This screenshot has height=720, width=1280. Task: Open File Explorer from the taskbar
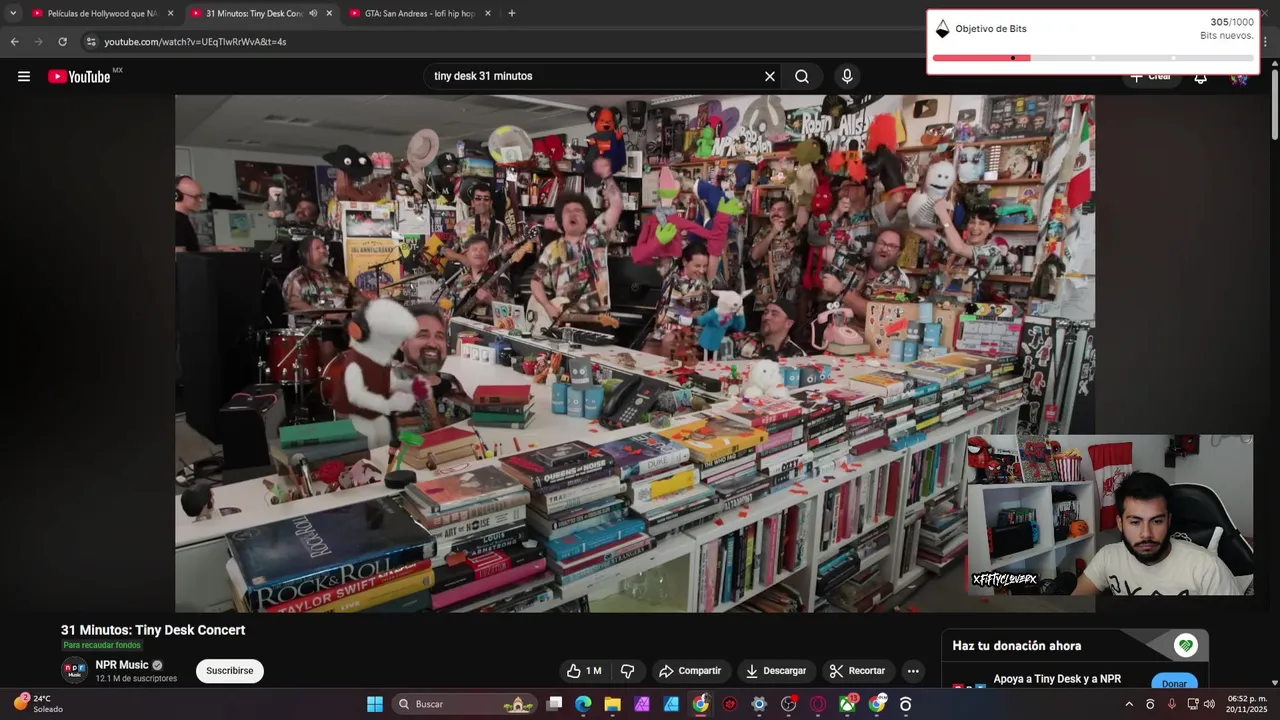(x=612, y=704)
